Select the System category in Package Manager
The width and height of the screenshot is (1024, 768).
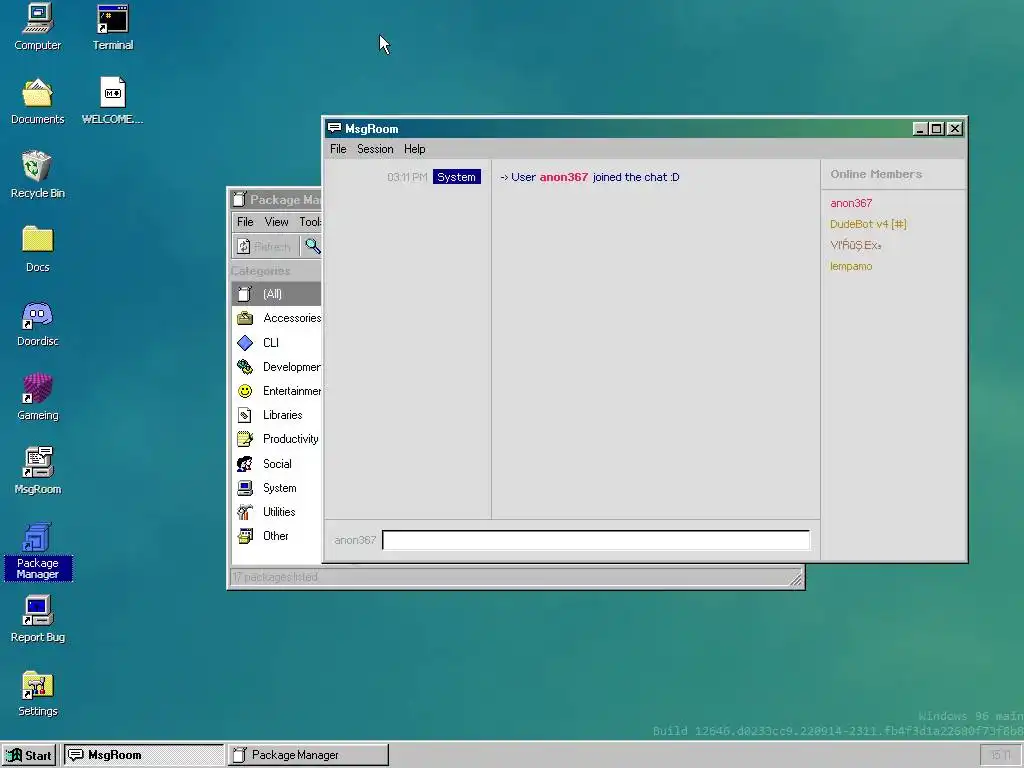[x=277, y=488]
